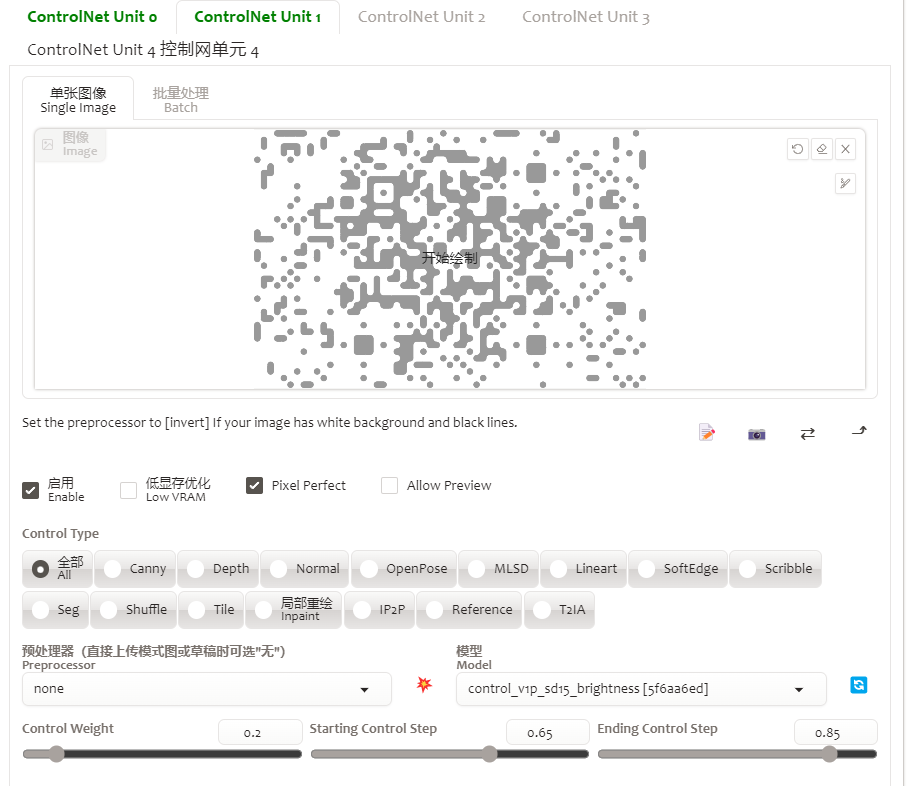913x786 pixels.
Task: Enable the Low VRAM checkbox
Action: [128, 490]
